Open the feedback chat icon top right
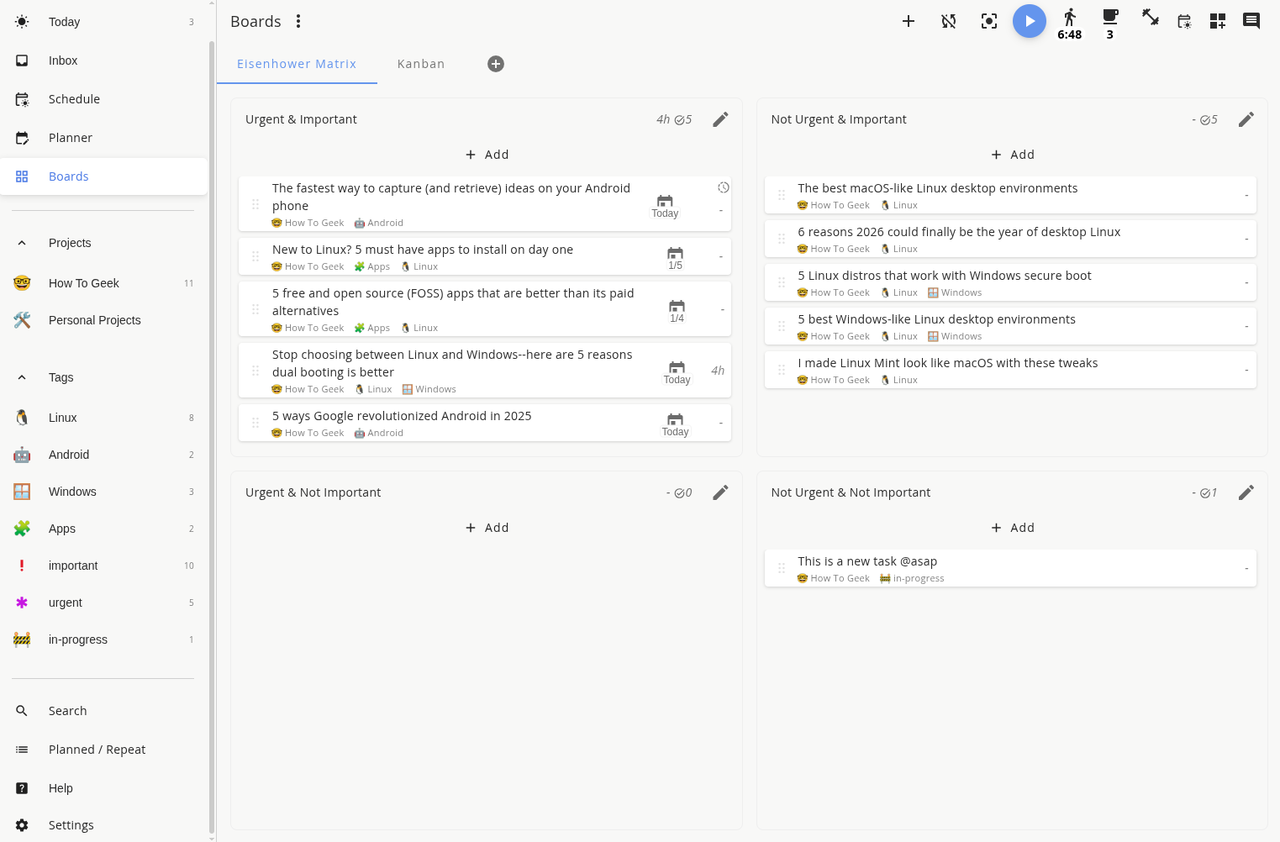 pos(1249,20)
